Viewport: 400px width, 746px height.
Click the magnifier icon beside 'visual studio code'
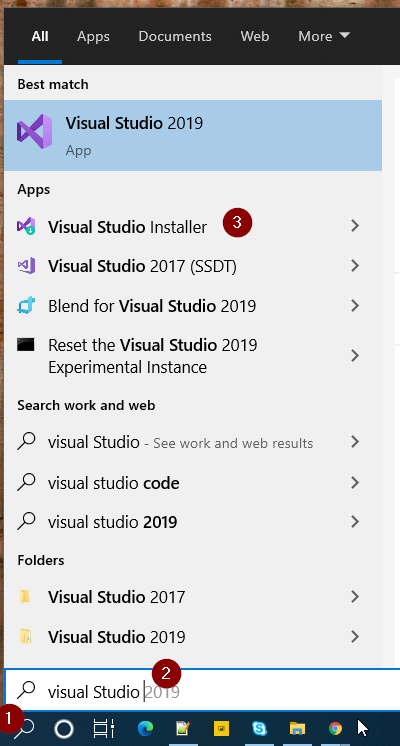click(26, 482)
